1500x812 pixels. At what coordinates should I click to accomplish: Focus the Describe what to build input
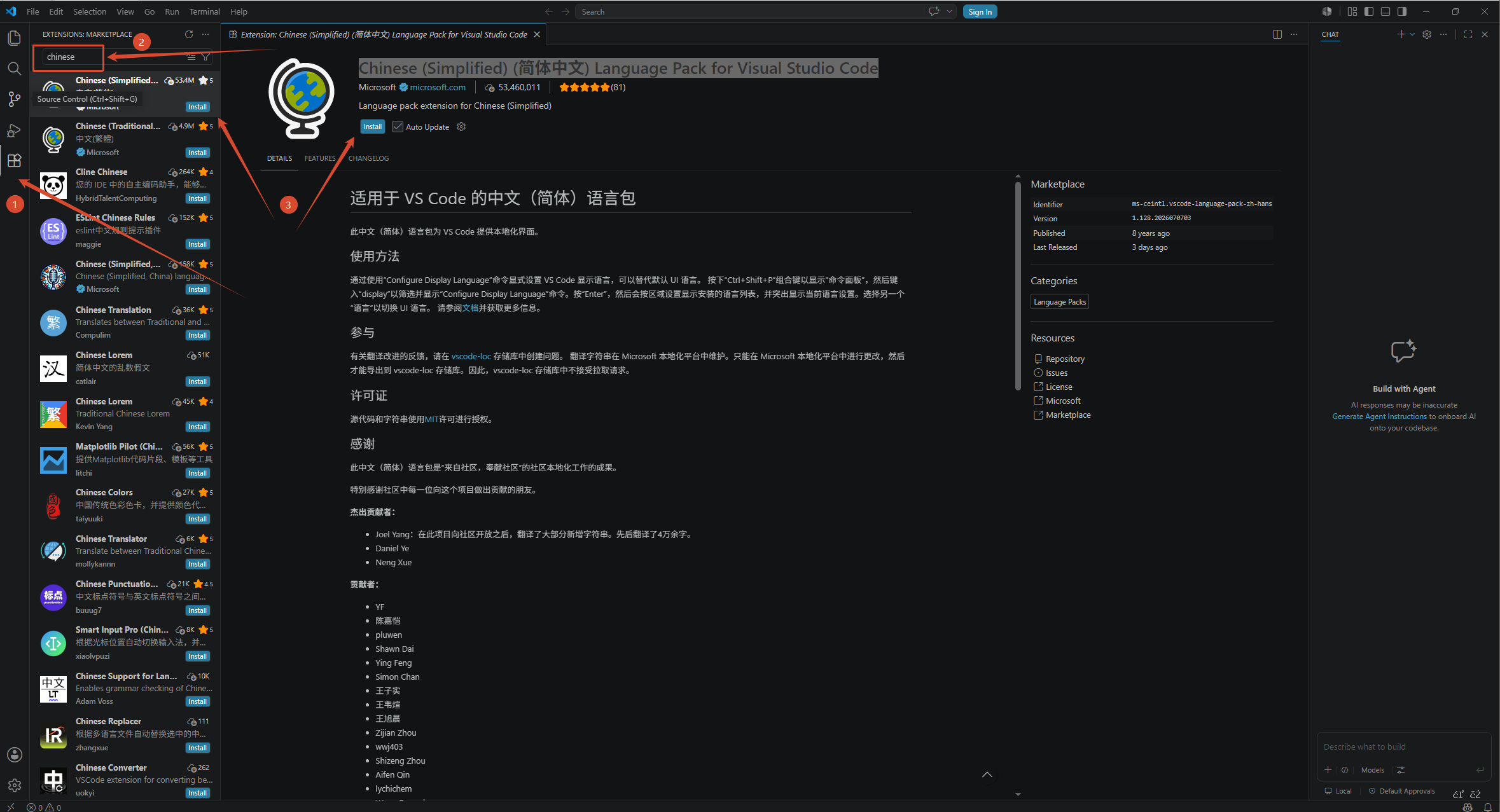pos(1403,747)
